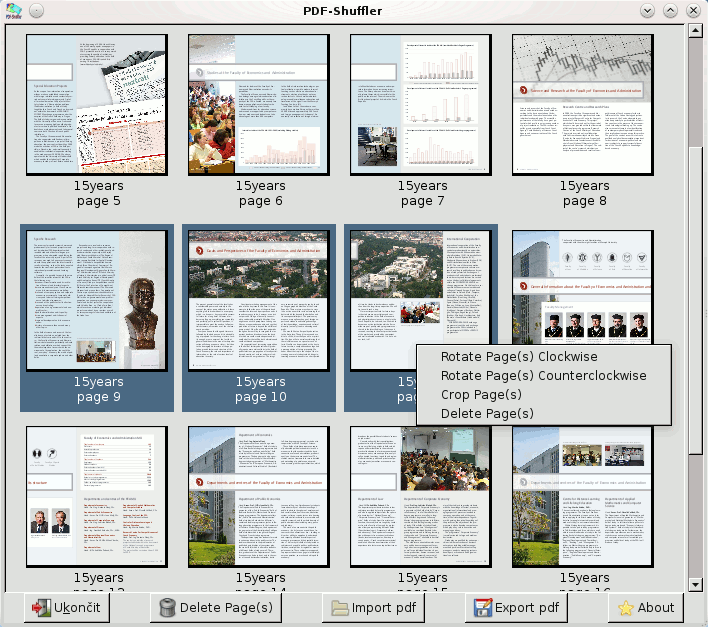The image size is (708, 627).
Task: Click the round button beside the app icon
Action: [37, 10]
